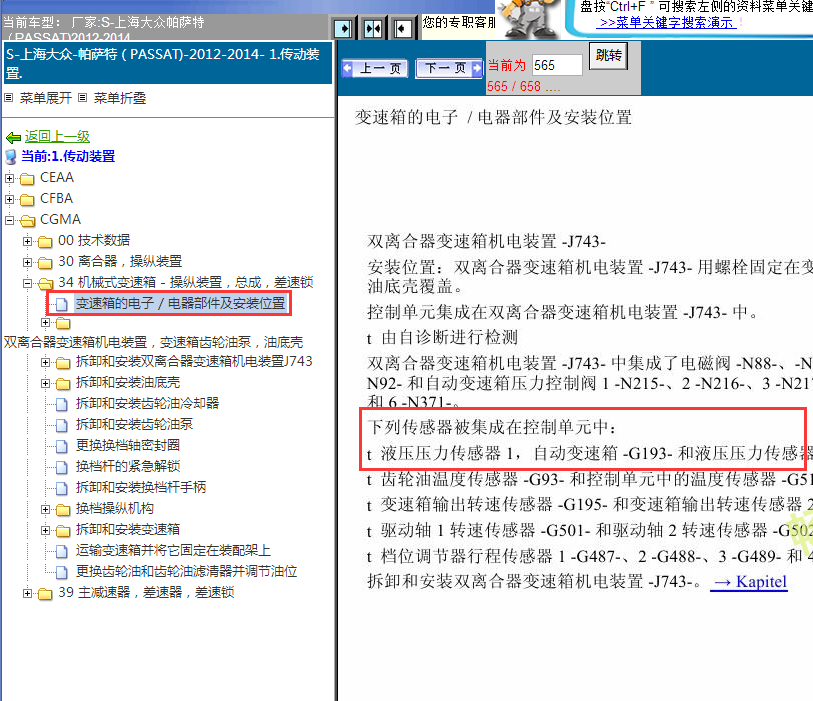This screenshot has height=701, width=813.
Task: Expand the 00 技术数据 node
Action: click(27, 241)
